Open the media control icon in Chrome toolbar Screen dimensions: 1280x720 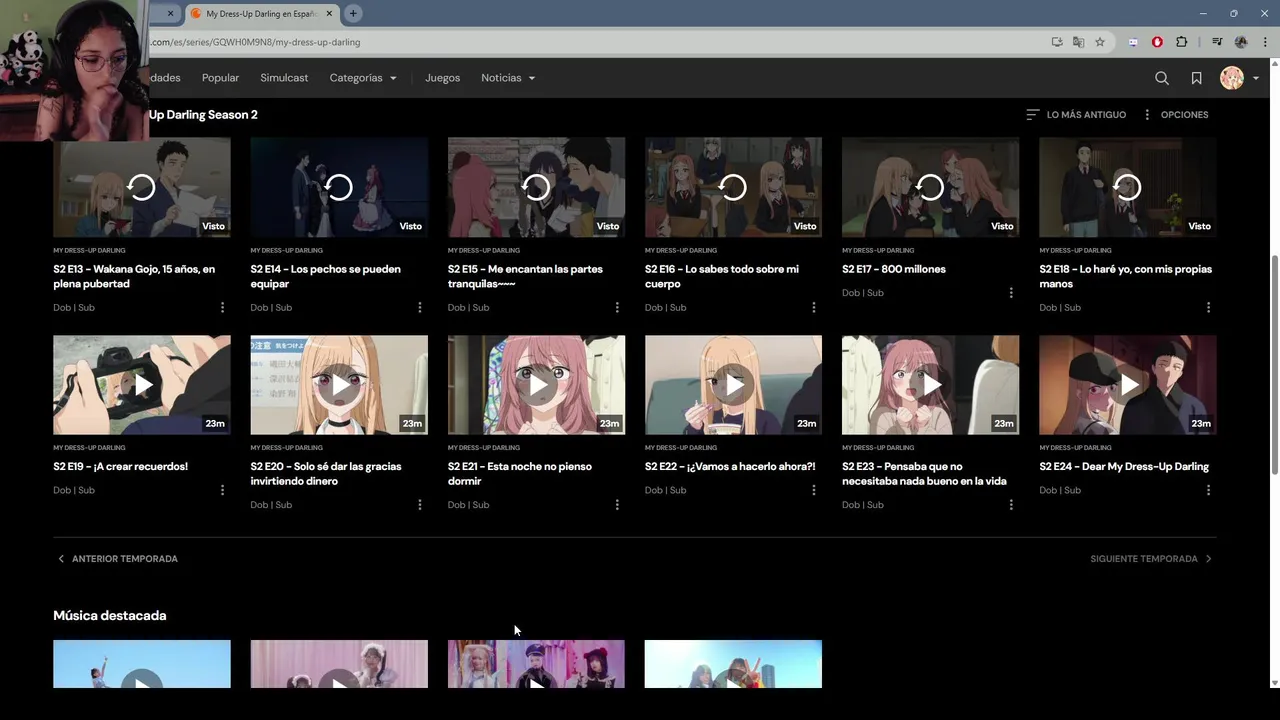(x=1217, y=42)
